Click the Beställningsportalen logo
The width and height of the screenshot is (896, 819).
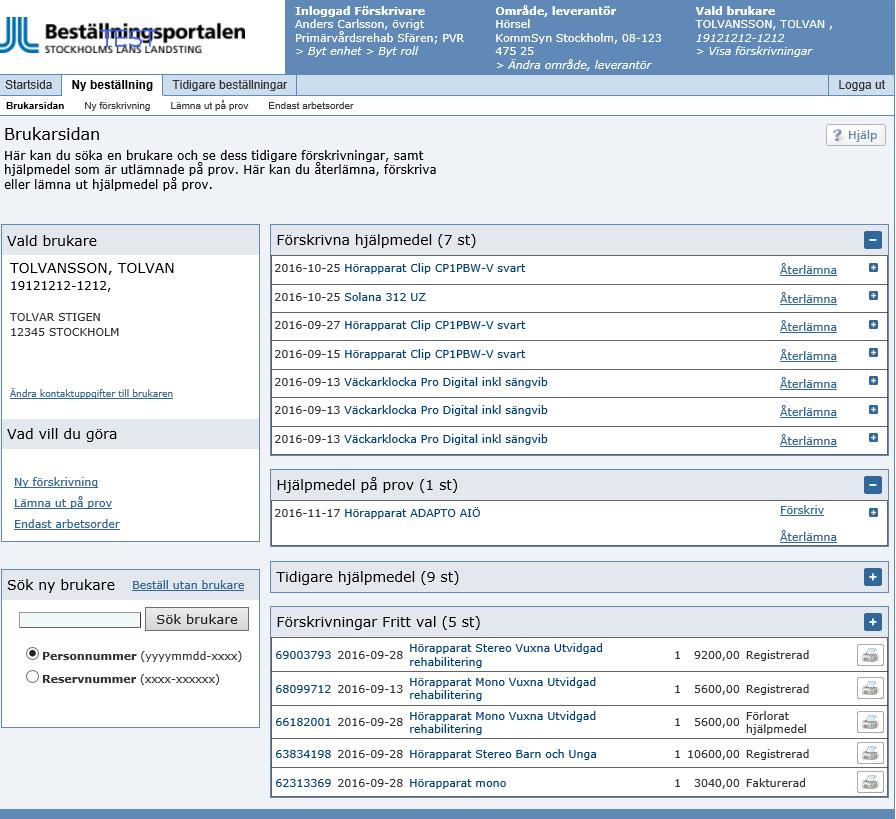[123, 36]
